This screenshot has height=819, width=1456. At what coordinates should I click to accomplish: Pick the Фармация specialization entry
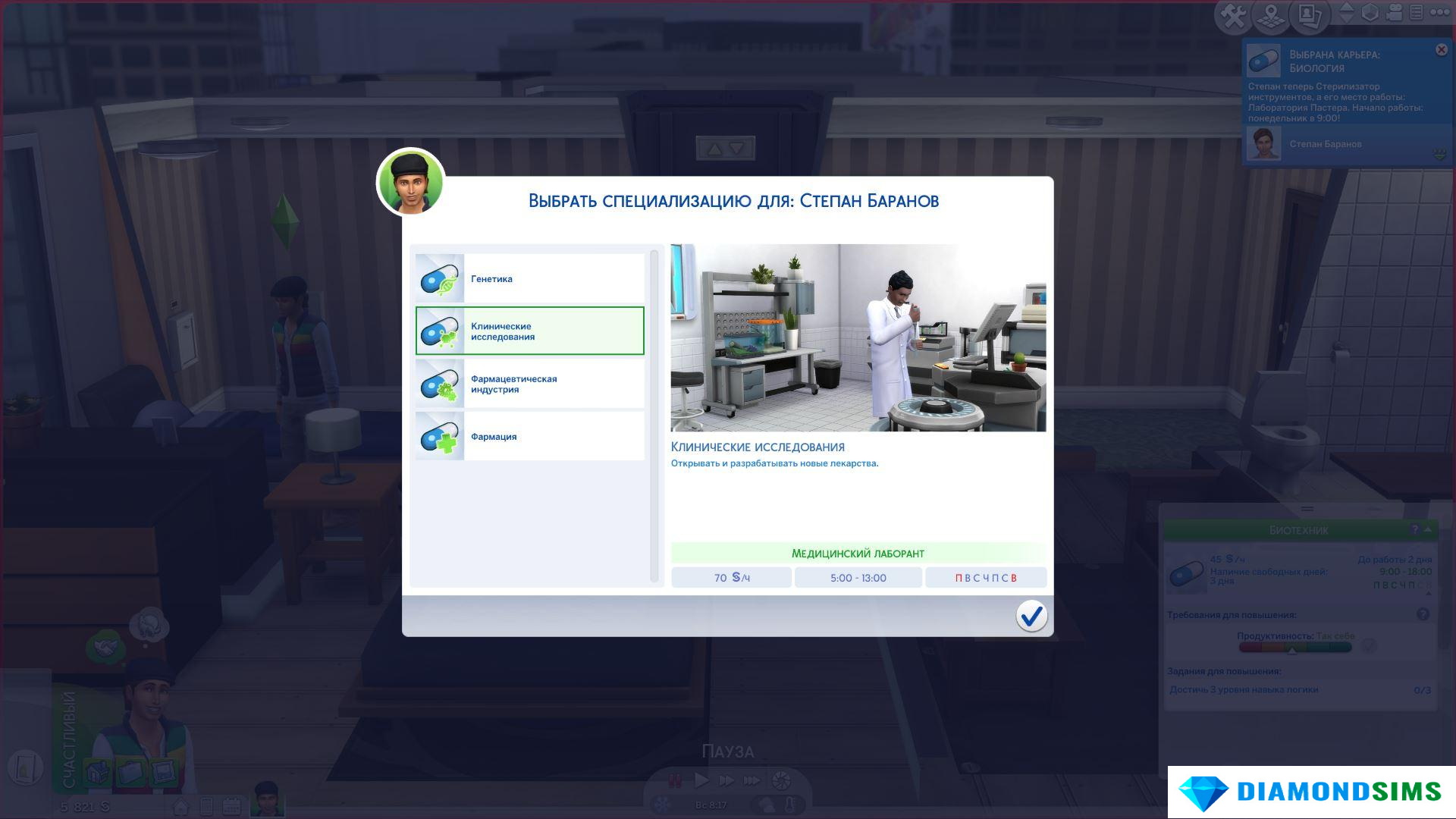tap(529, 436)
